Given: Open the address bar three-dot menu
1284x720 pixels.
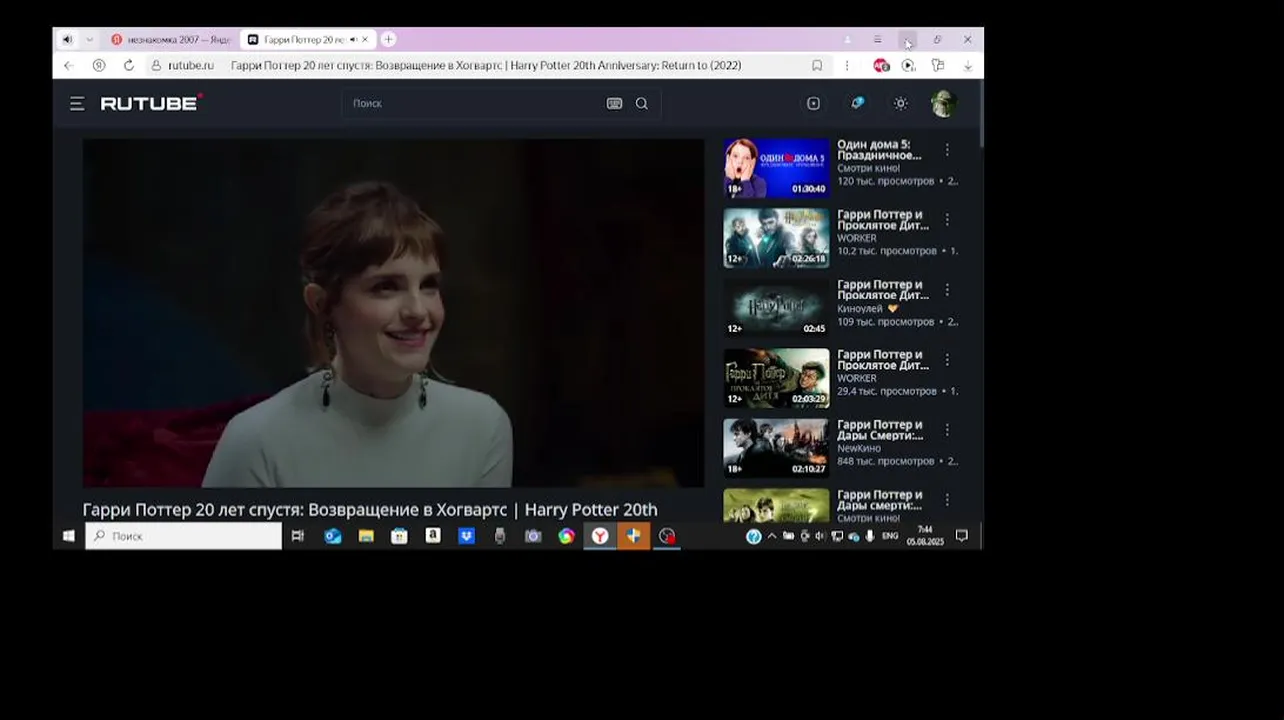Looking at the screenshot, I should [846, 65].
